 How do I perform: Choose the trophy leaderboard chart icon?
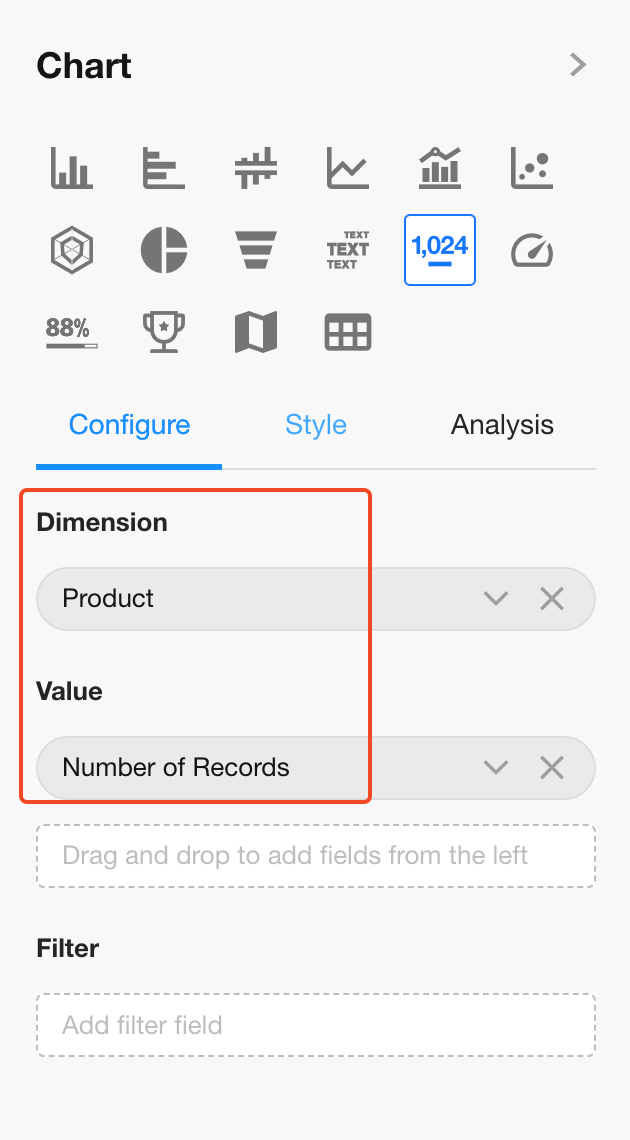[x=163, y=332]
